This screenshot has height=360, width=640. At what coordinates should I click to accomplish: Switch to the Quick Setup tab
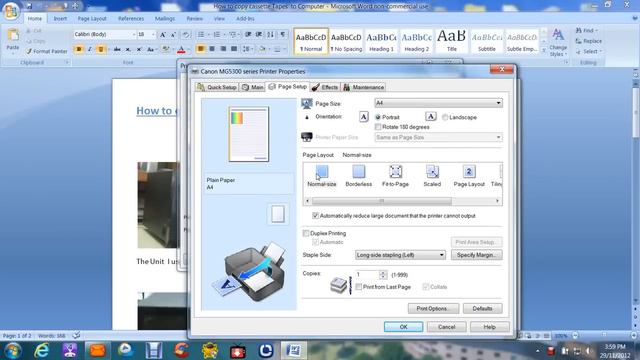[217, 87]
